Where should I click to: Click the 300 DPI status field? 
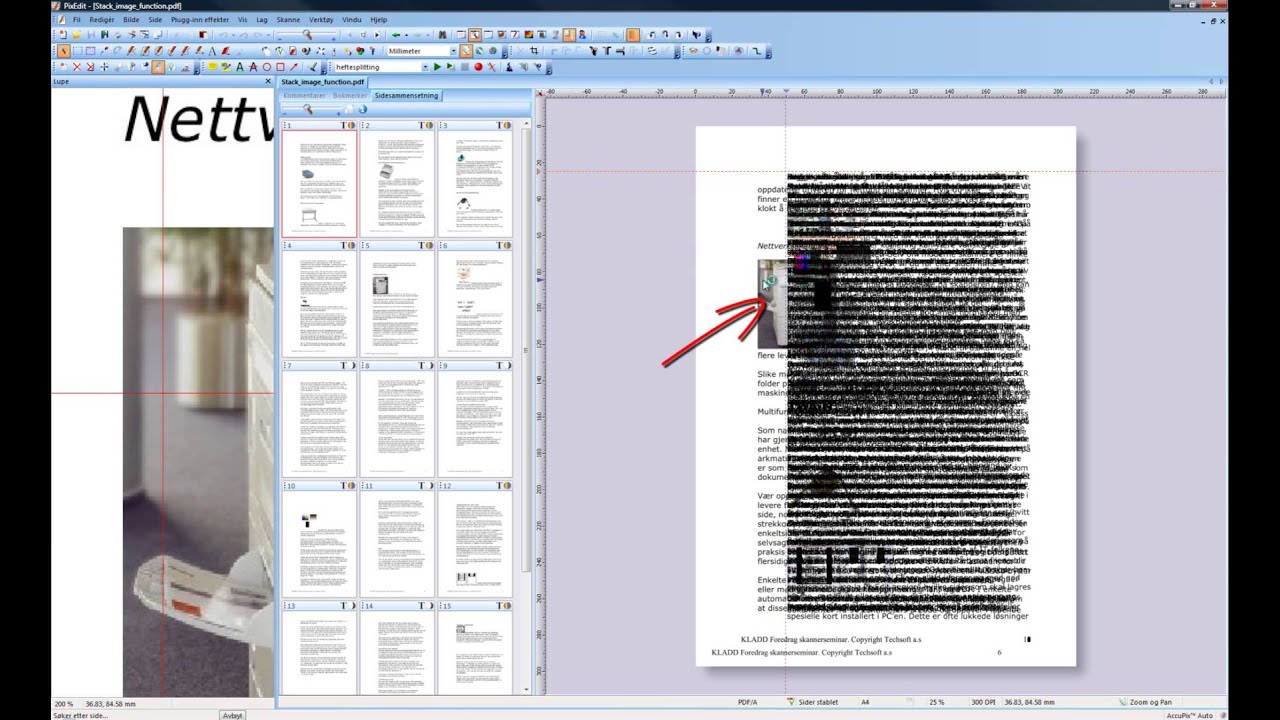[982, 703]
